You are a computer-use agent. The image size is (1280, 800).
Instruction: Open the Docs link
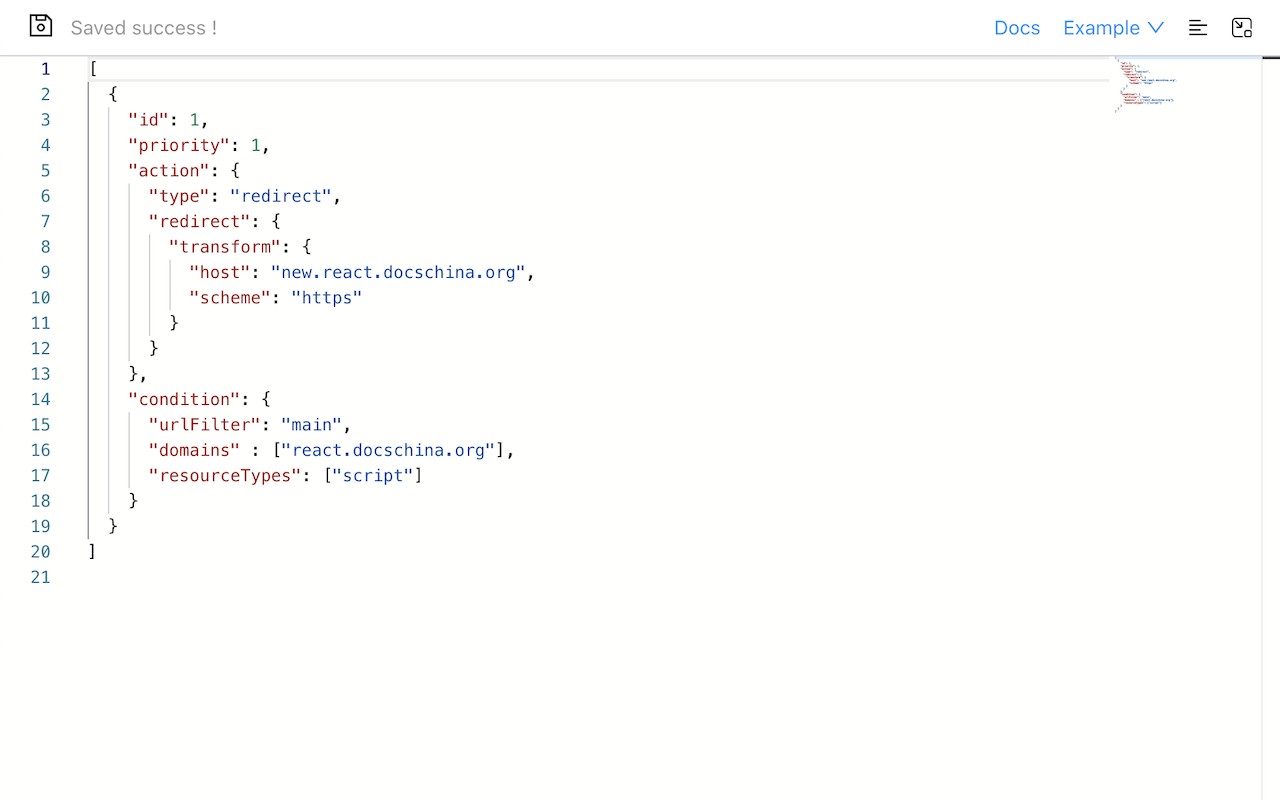pos(1017,28)
